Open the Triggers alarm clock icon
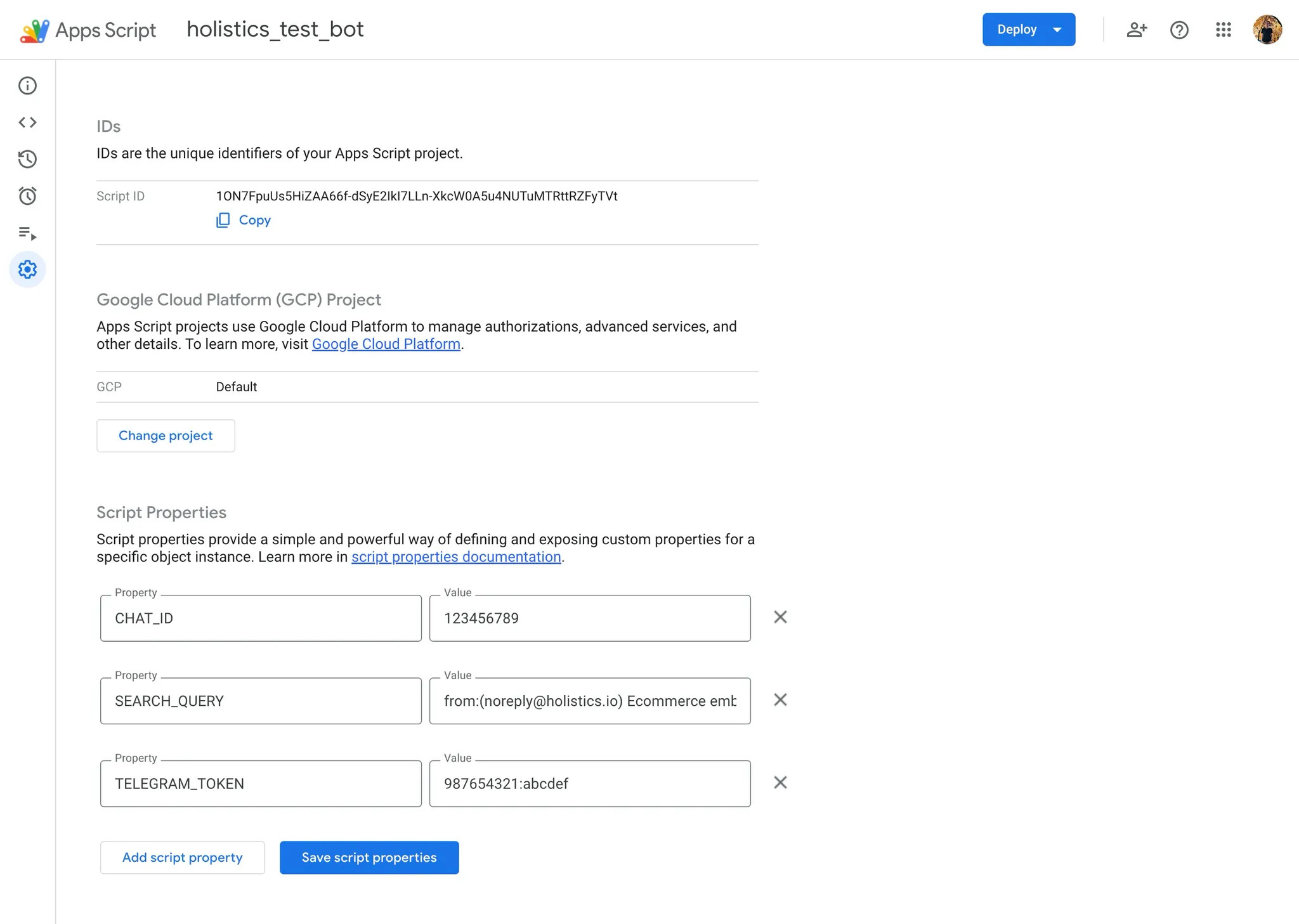This screenshot has width=1299, height=924. tap(27, 196)
